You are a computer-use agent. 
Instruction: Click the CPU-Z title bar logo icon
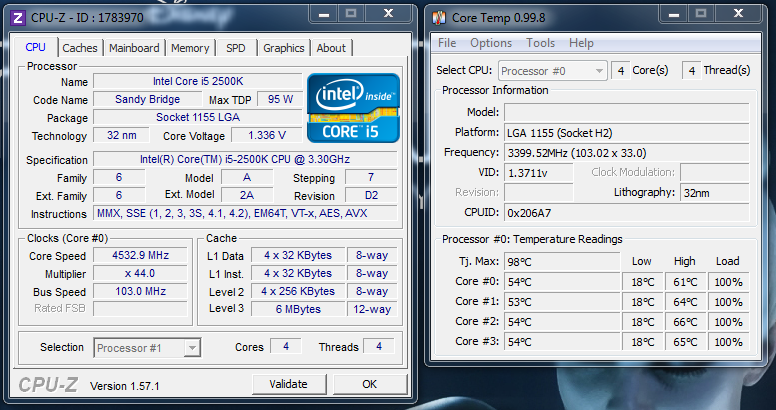tap(17, 16)
